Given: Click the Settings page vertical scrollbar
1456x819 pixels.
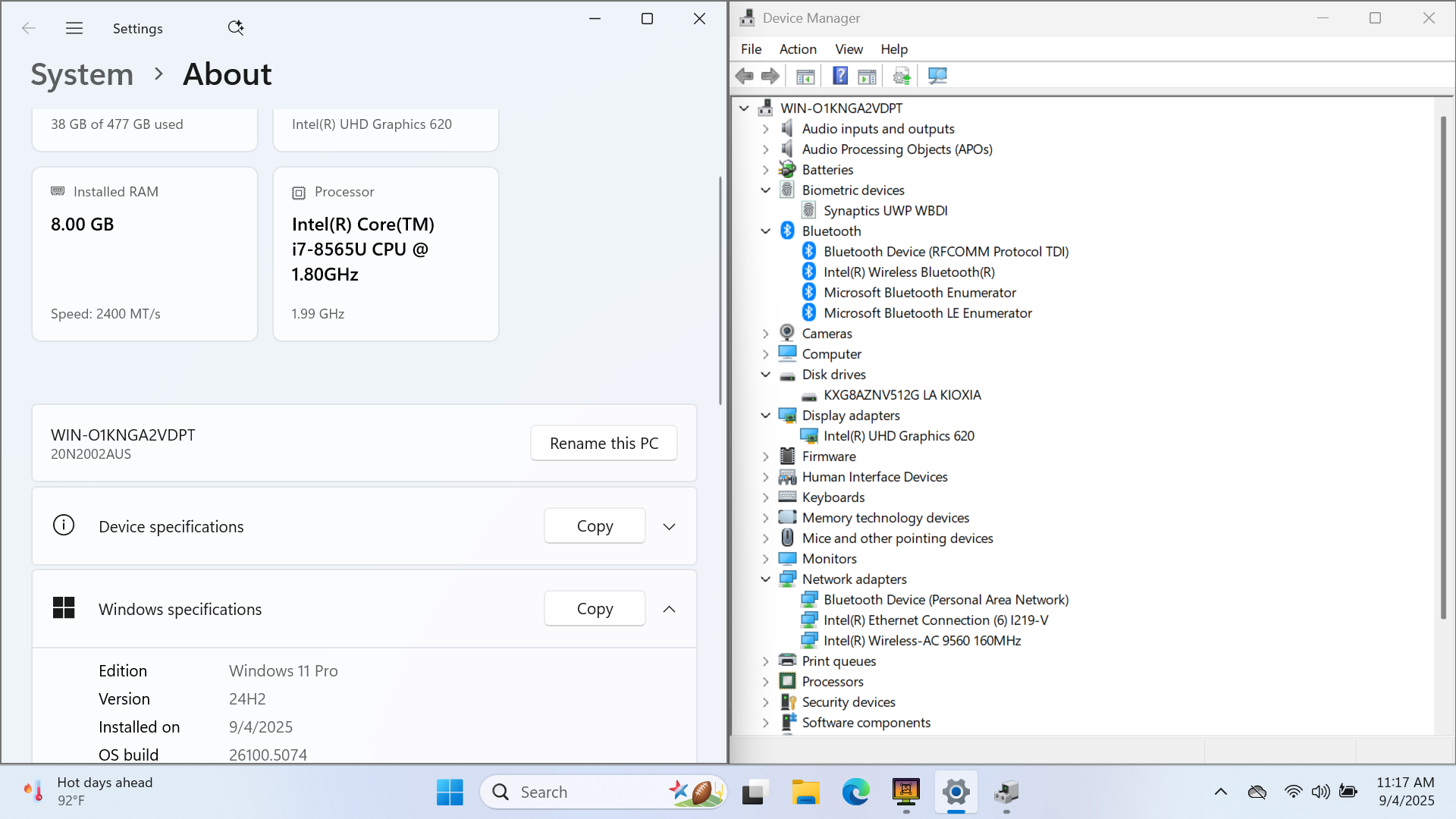Looking at the screenshot, I should pyautogui.click(x=720, y=290).
